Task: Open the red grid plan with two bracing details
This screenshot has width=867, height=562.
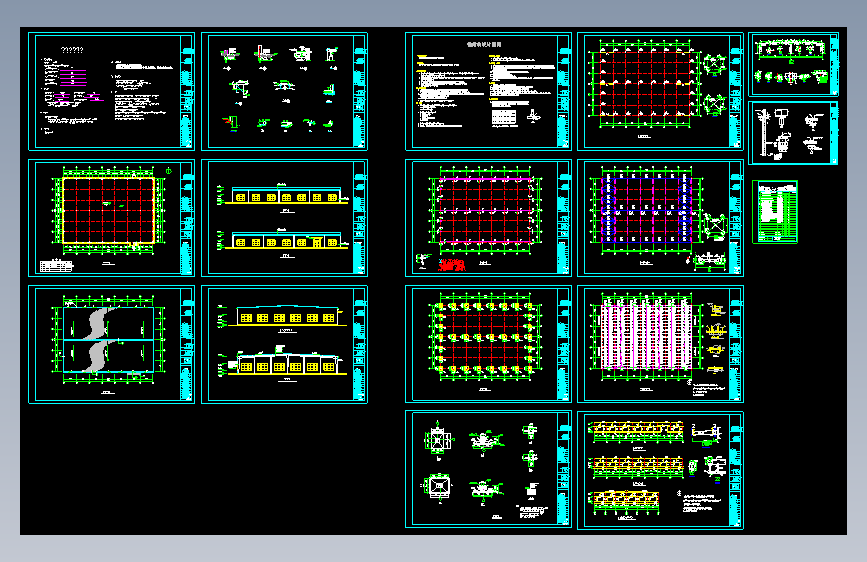Action: click(660, 91)
